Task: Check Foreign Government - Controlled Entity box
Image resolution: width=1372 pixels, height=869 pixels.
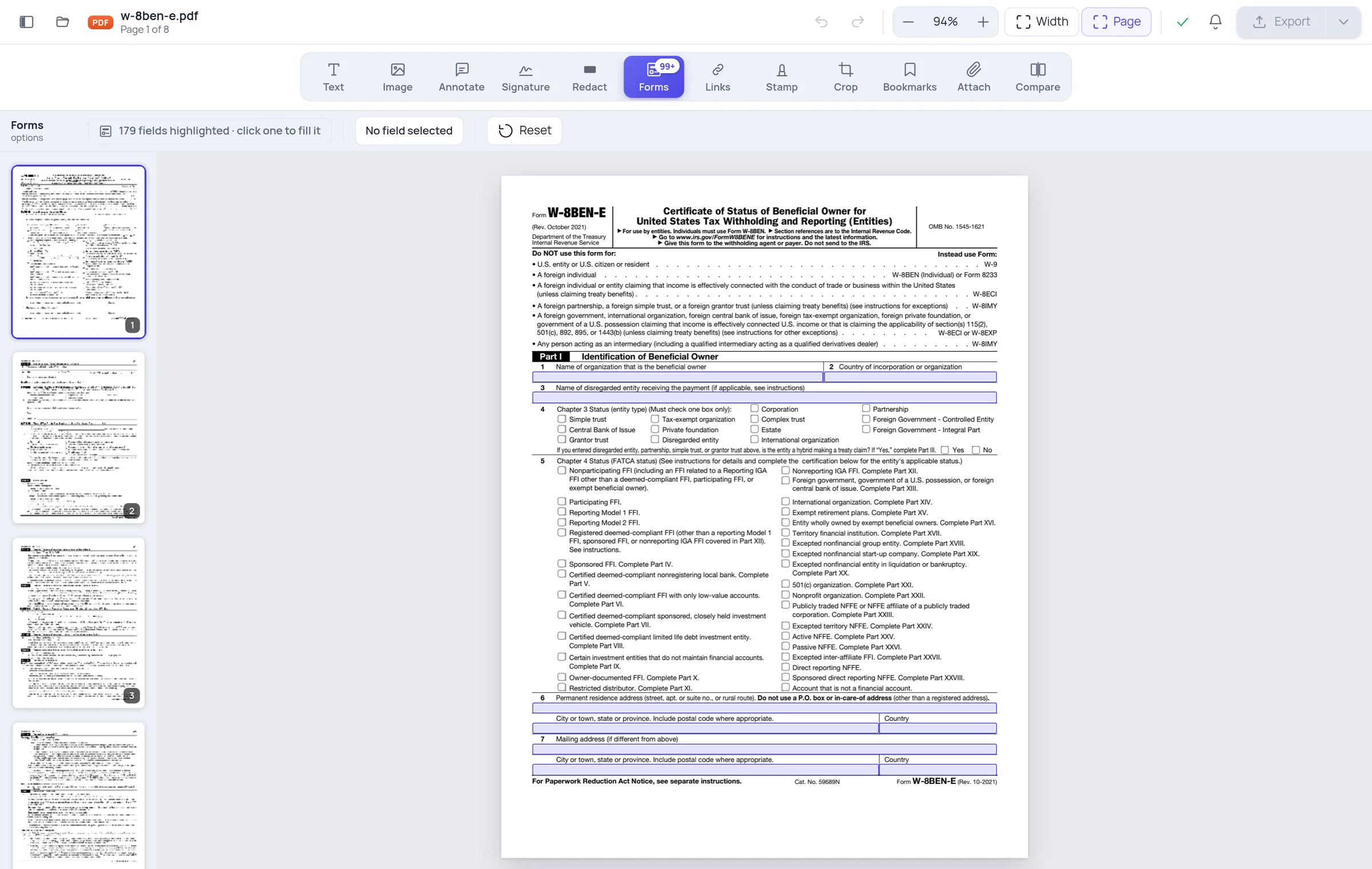Action: tap(866, 418)
